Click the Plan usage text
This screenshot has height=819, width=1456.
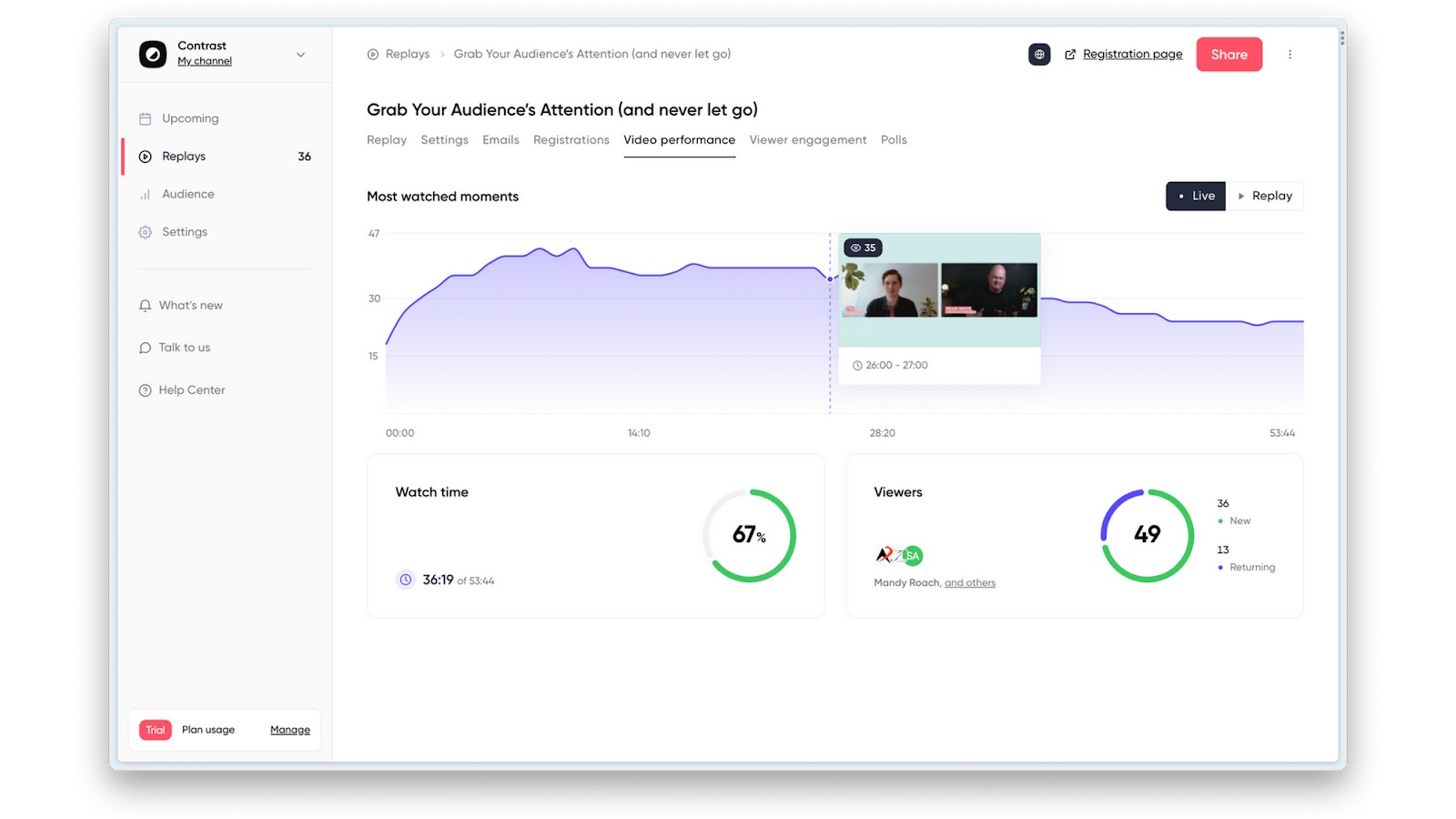tap(208, 730)
